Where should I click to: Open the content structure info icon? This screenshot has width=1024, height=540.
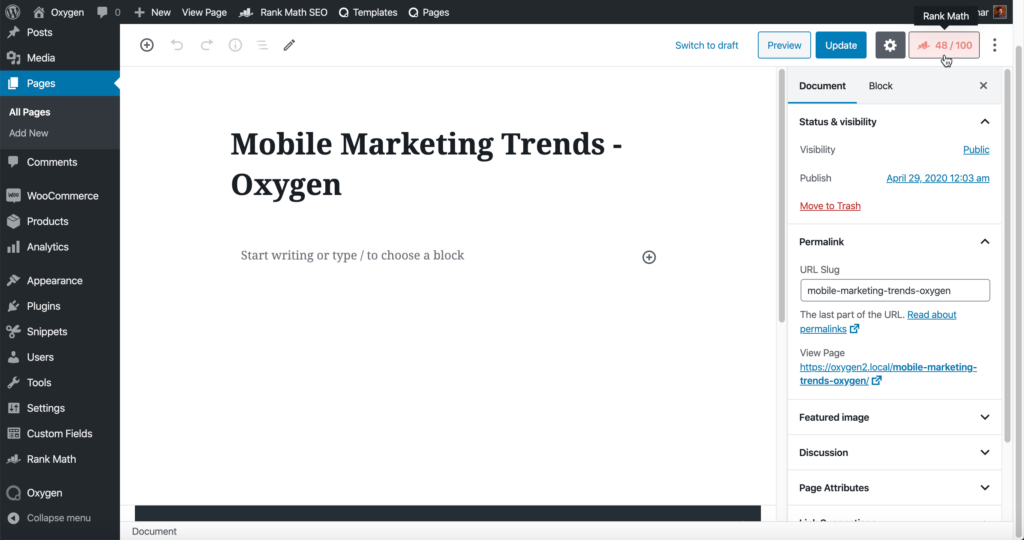(235, 45)
